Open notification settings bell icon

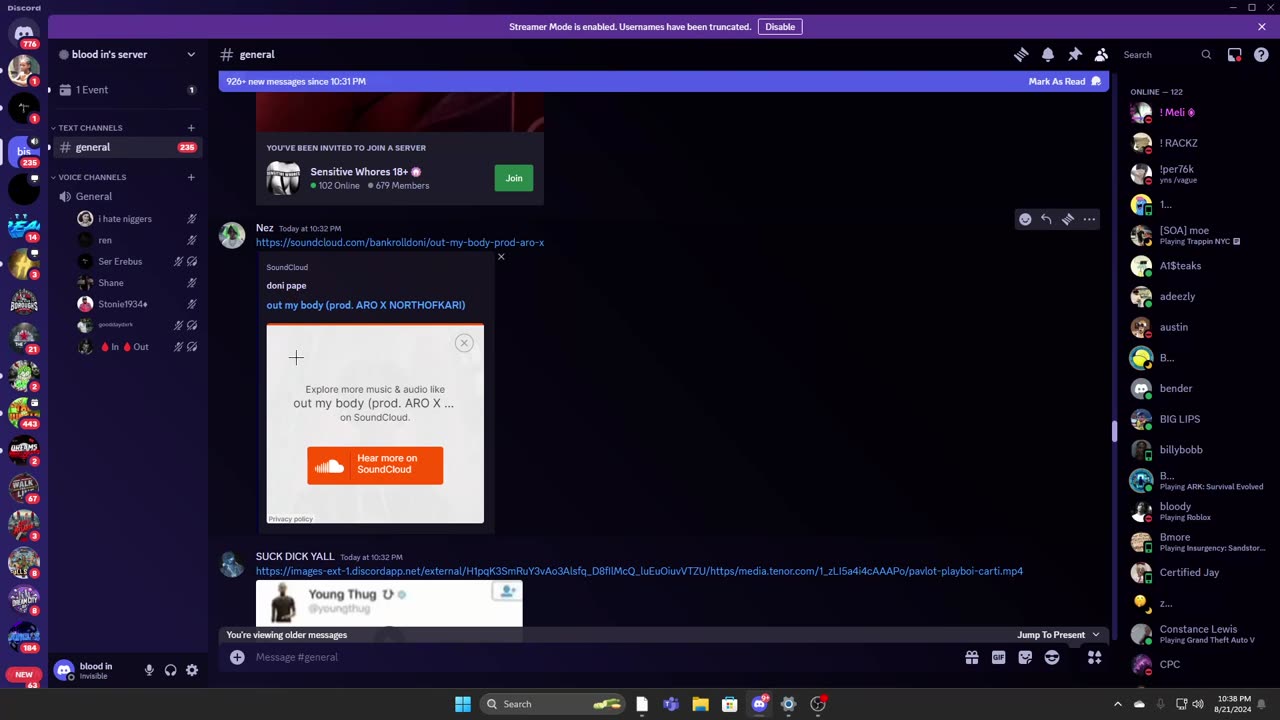pyautogui.click(x=1048, y=55)
